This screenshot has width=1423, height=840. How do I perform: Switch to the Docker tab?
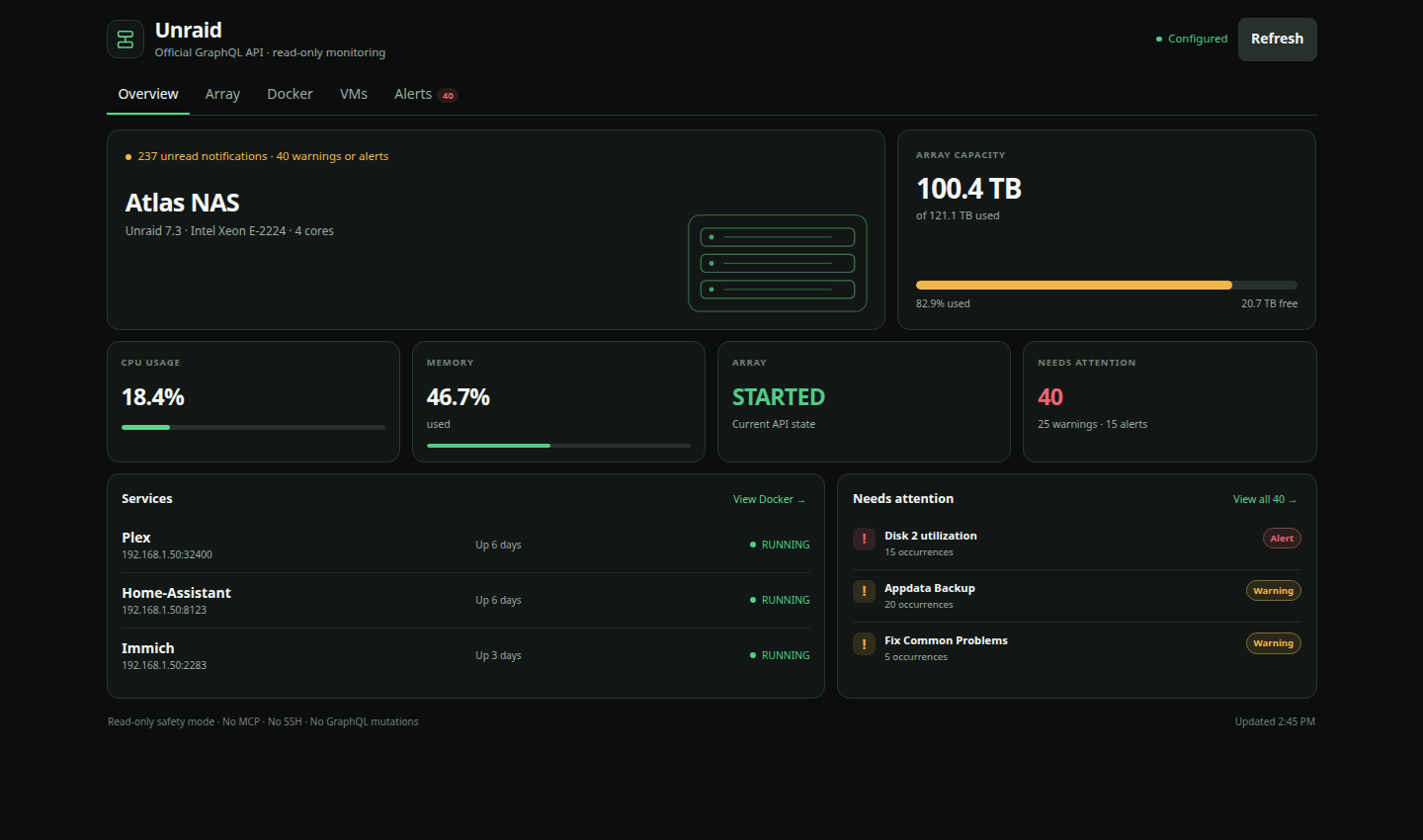(290, 94)
